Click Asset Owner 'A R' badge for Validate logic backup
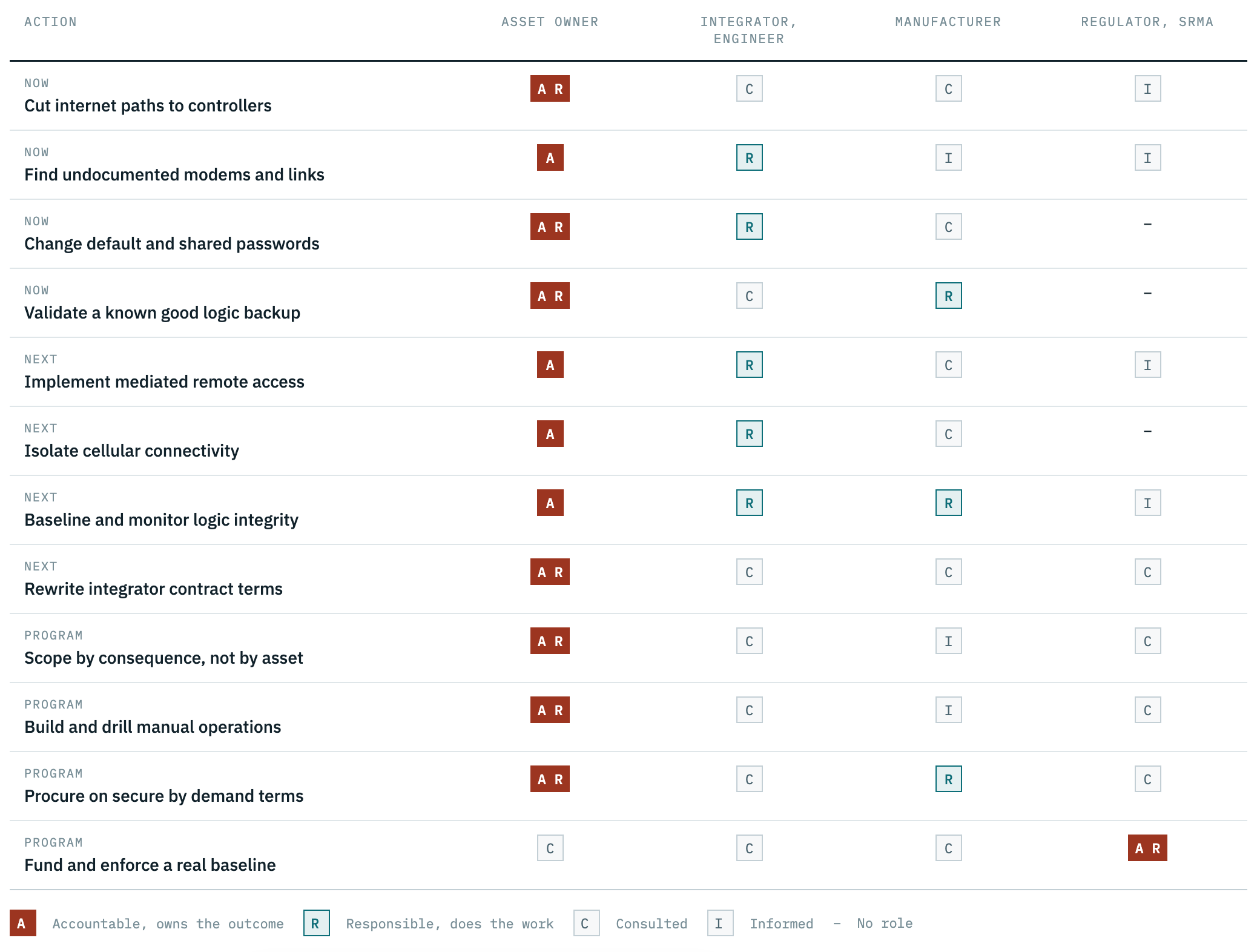 550,296
